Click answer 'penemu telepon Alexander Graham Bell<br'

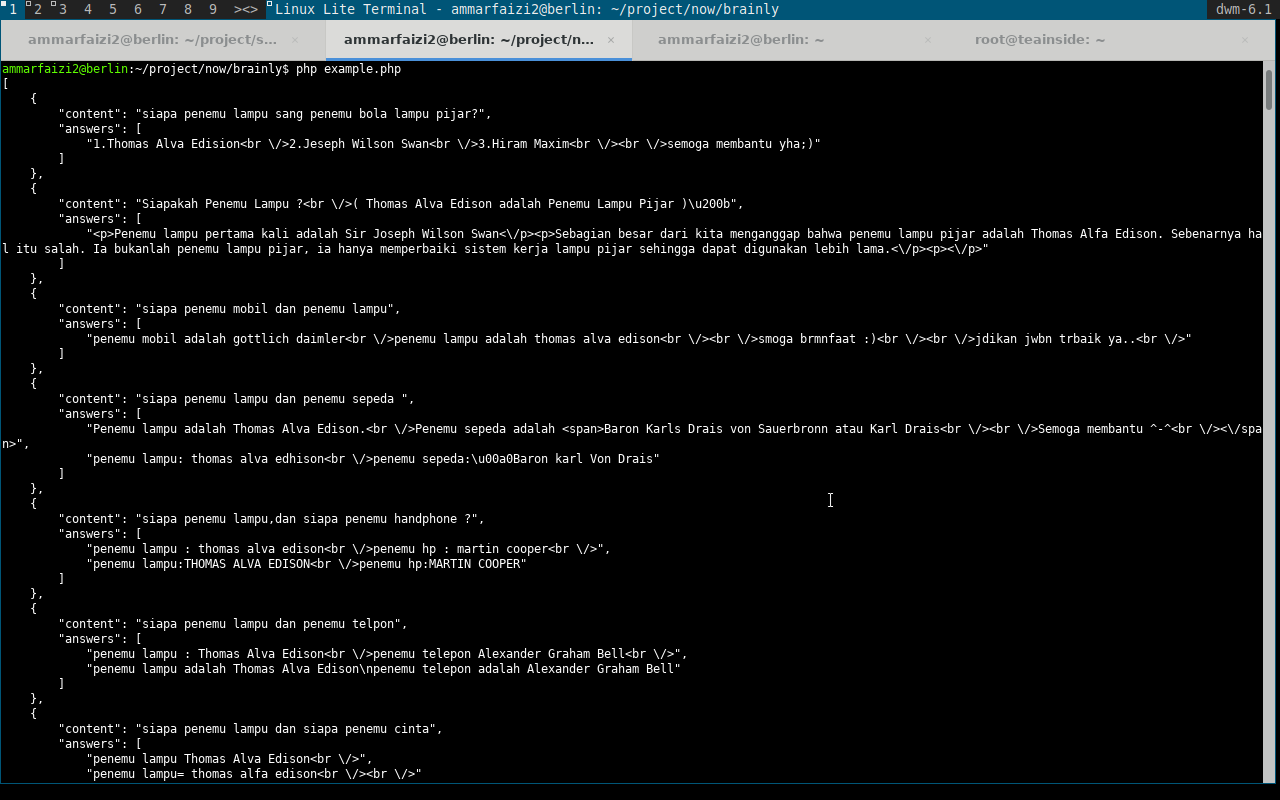(x=387, y=654)
